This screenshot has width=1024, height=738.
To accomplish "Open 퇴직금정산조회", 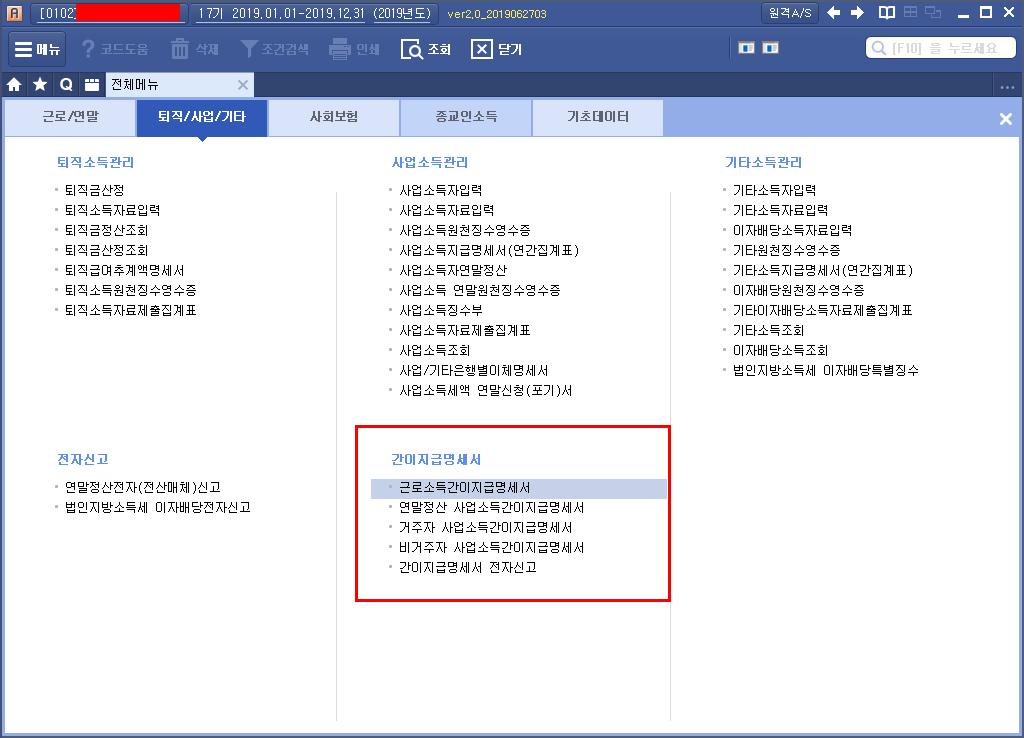I will 106,231.
